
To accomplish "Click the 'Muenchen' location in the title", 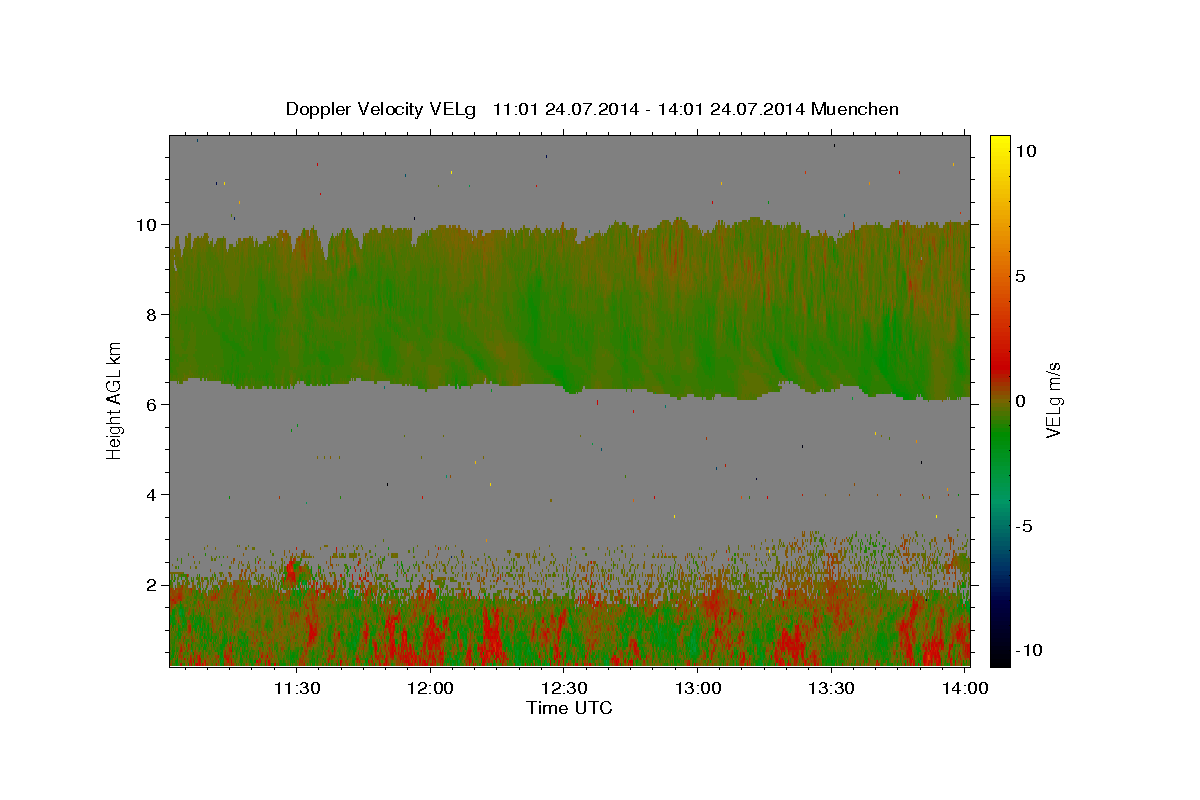I will point(855,109).
